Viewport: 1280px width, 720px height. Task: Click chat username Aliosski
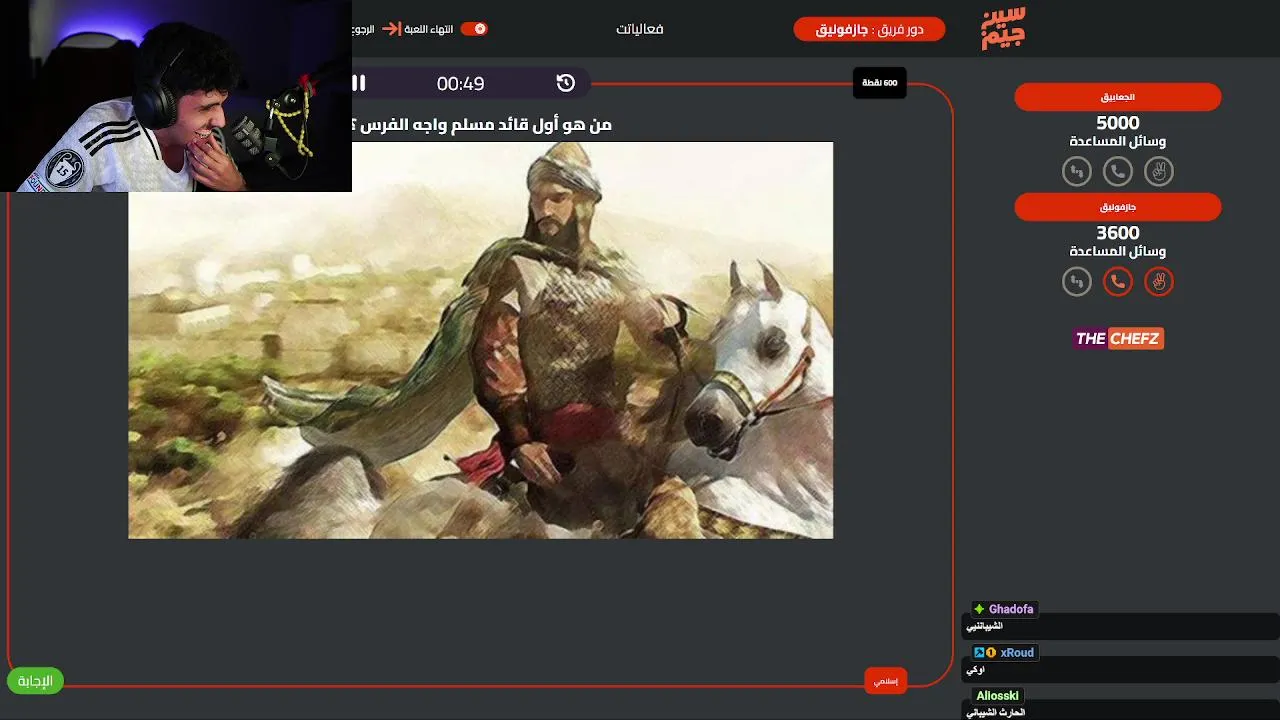[x=997, y=696]
